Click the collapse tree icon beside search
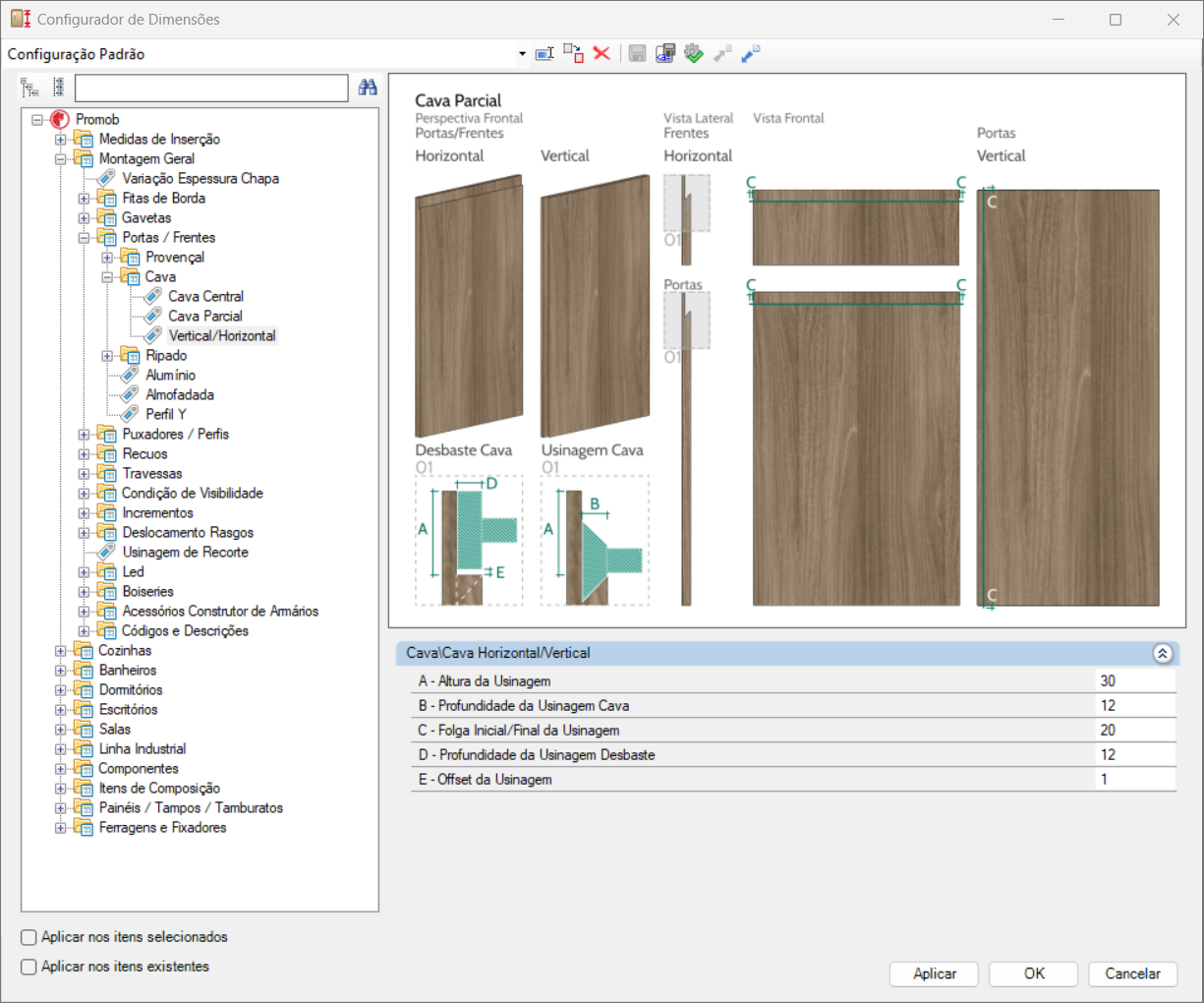Image resolution: width=1204 pixels, height=1003 pixels. click(x=58, y=88)
